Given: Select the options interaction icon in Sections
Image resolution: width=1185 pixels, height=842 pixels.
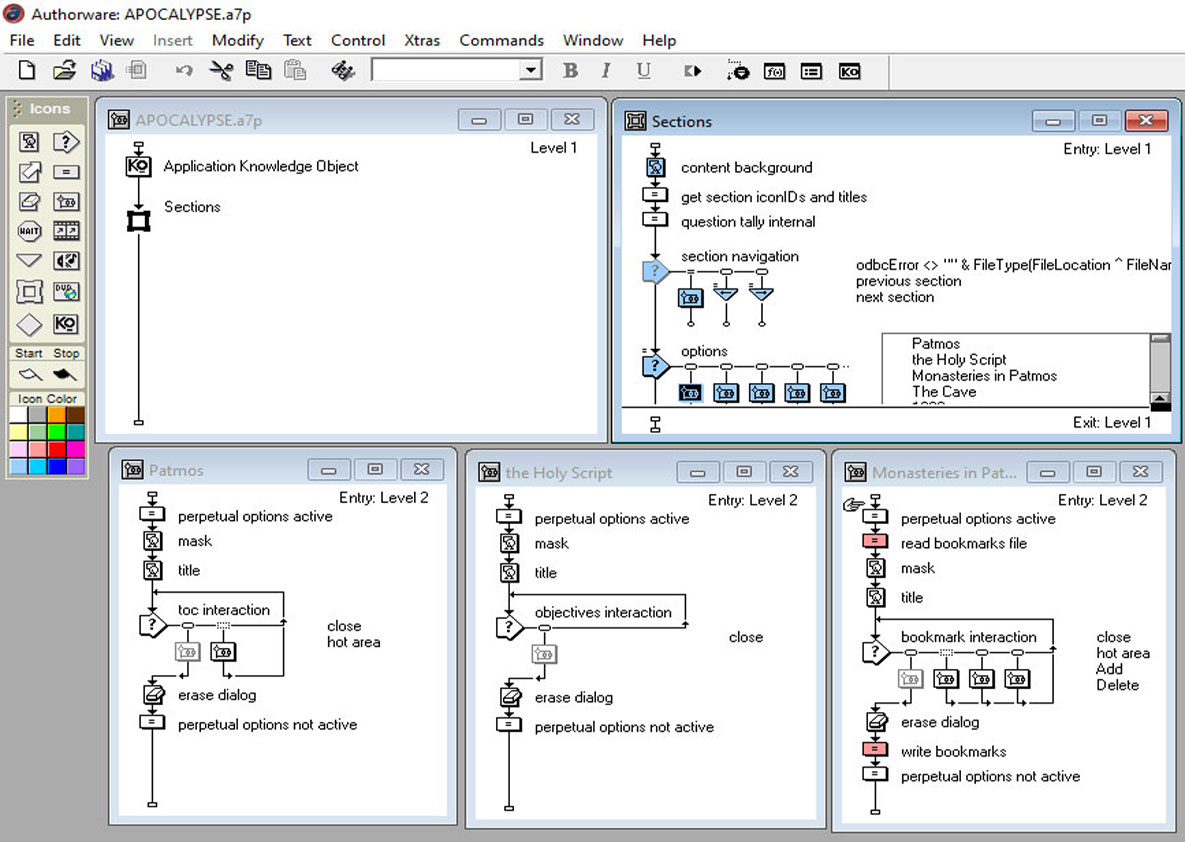Looking at the screenshot, I should tap(655, 366).
